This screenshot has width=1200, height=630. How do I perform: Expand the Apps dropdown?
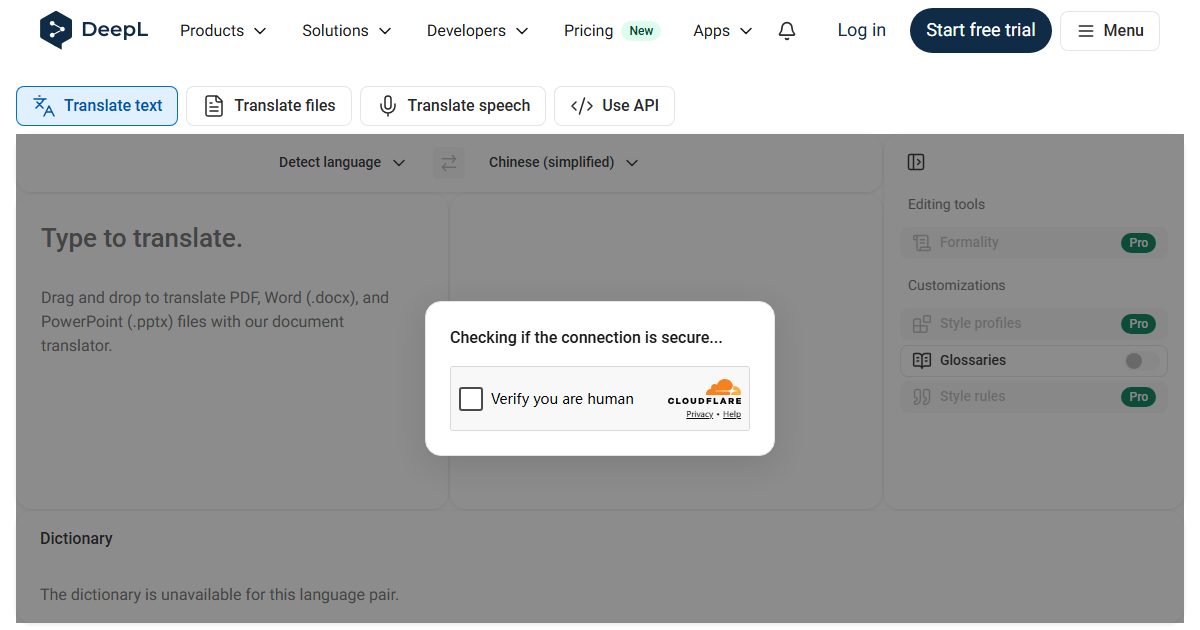click(723, 31)
